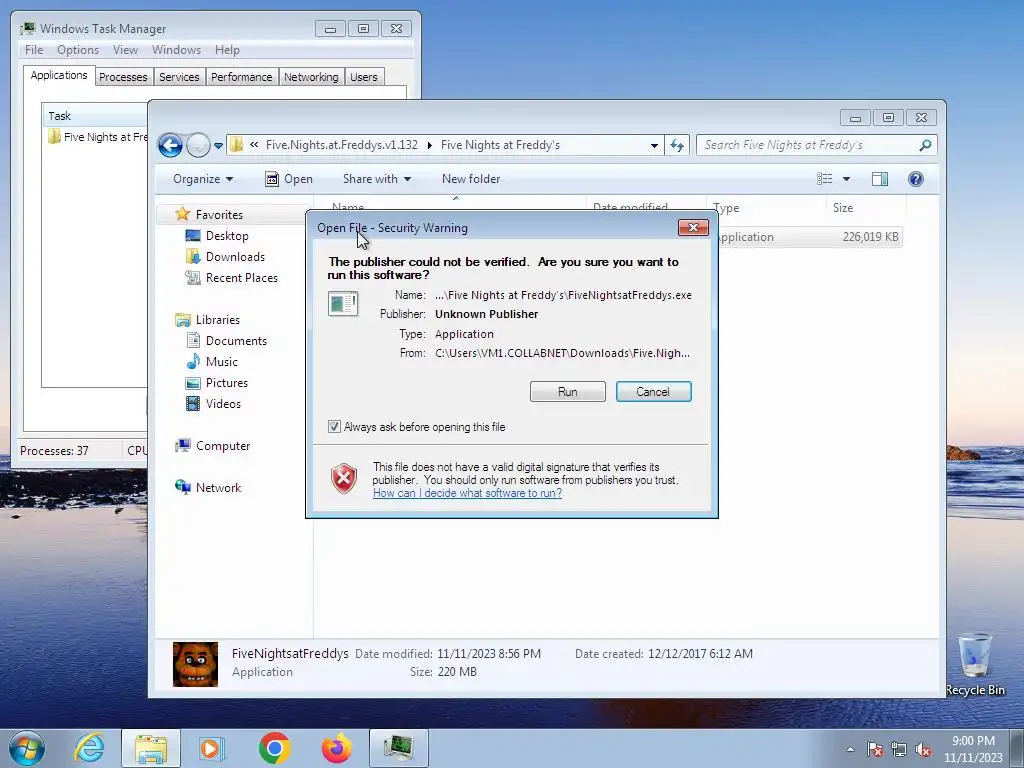Image resolution: width=1024 pixels, height=768 pixels.
Task: Select Computer in navigation pane
Action: 223,446
